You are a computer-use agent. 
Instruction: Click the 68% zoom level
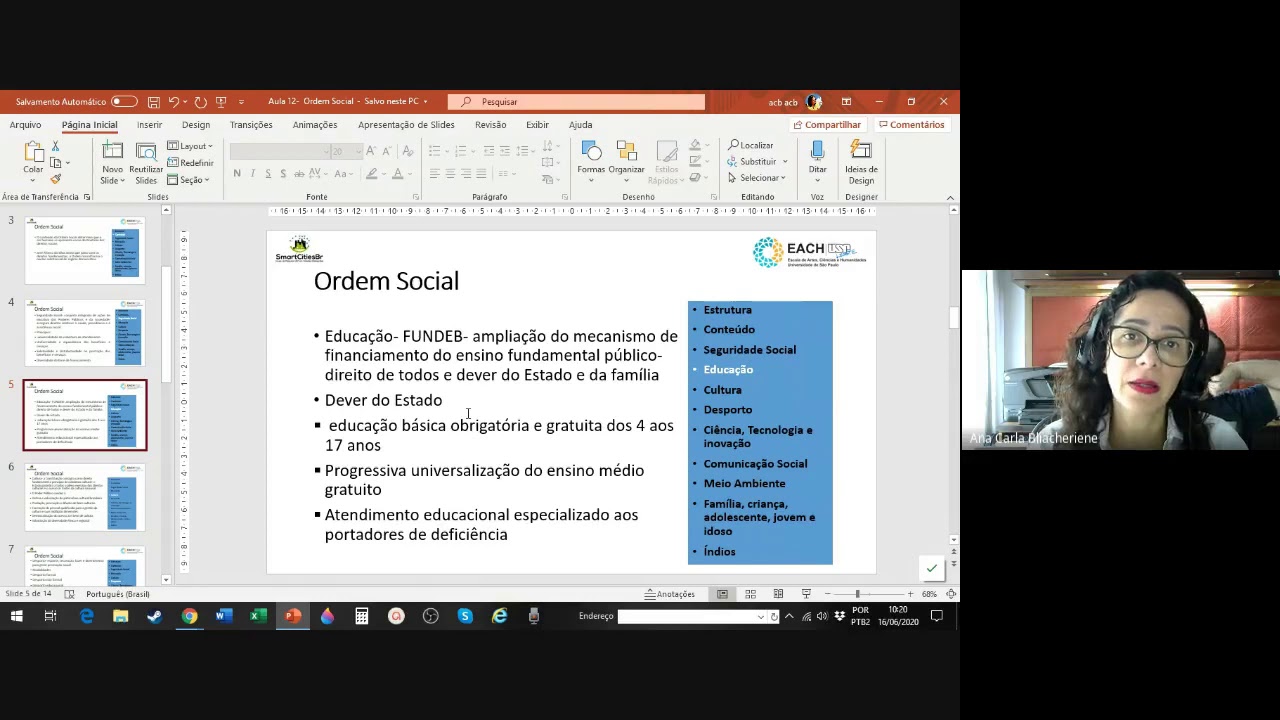pos(929,594)
